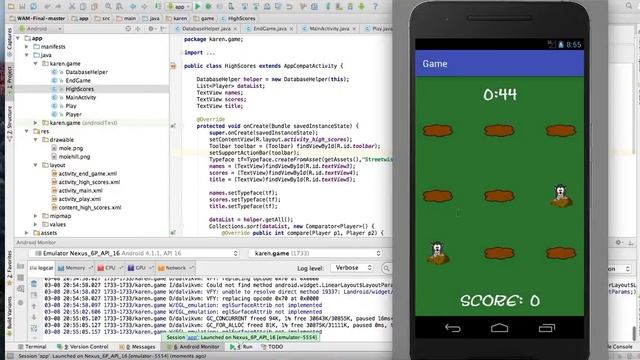Screen dimensions: 640x360
Task: Click the Synchronize toolbar icon
Action: click(33, 6)
